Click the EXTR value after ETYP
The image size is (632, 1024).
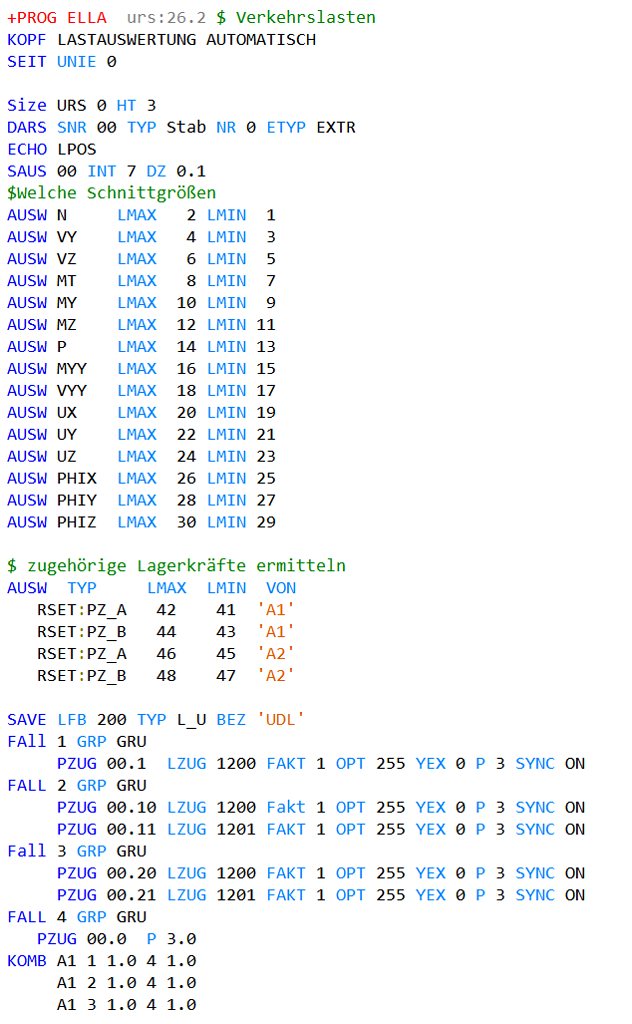coord(336,128)
